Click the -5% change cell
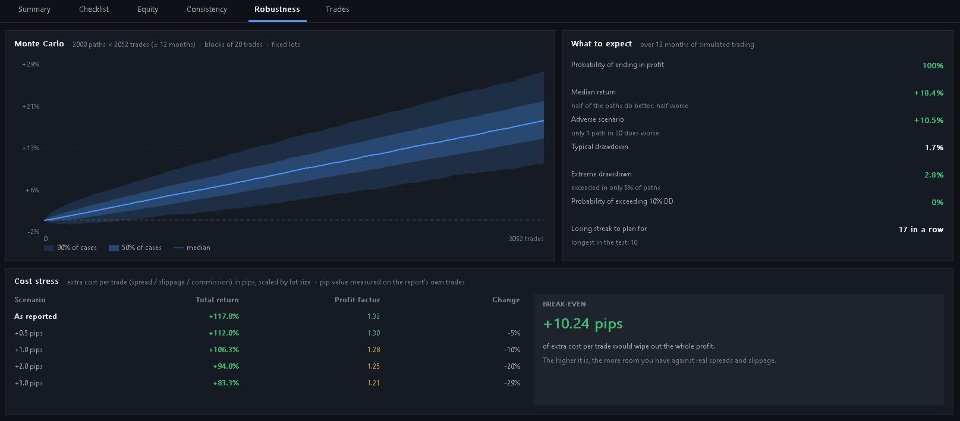The width and height of the screenshot is (960, 421). click(x=513, y=333)
